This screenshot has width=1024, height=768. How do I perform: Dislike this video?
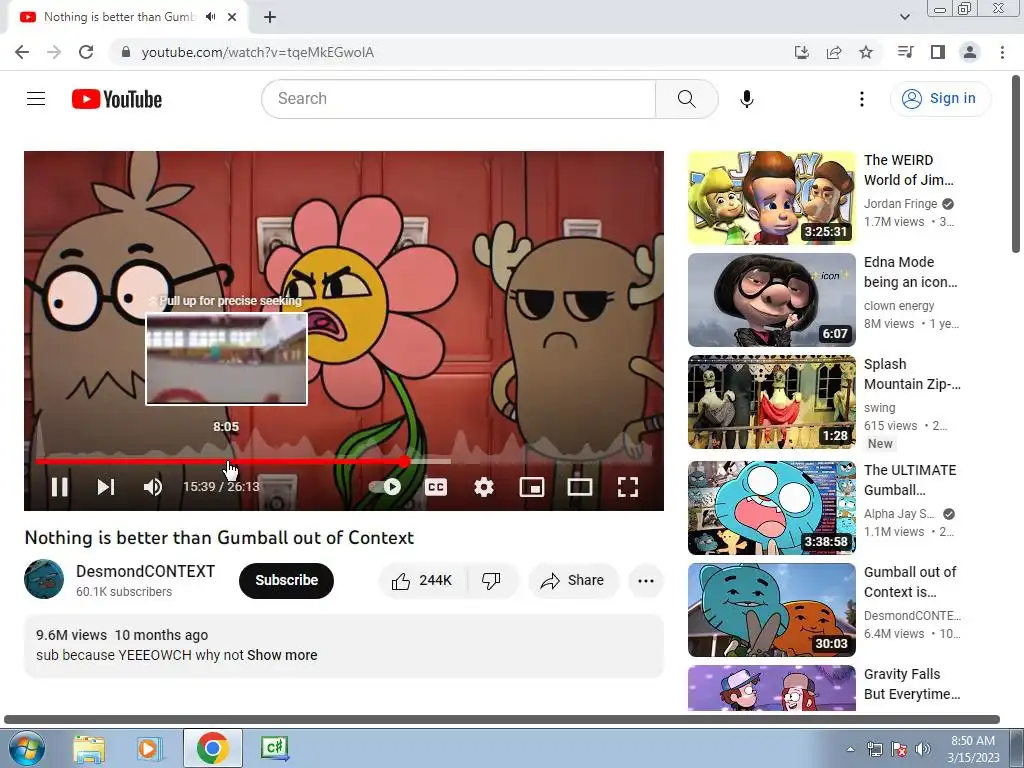tap(491, 581)
